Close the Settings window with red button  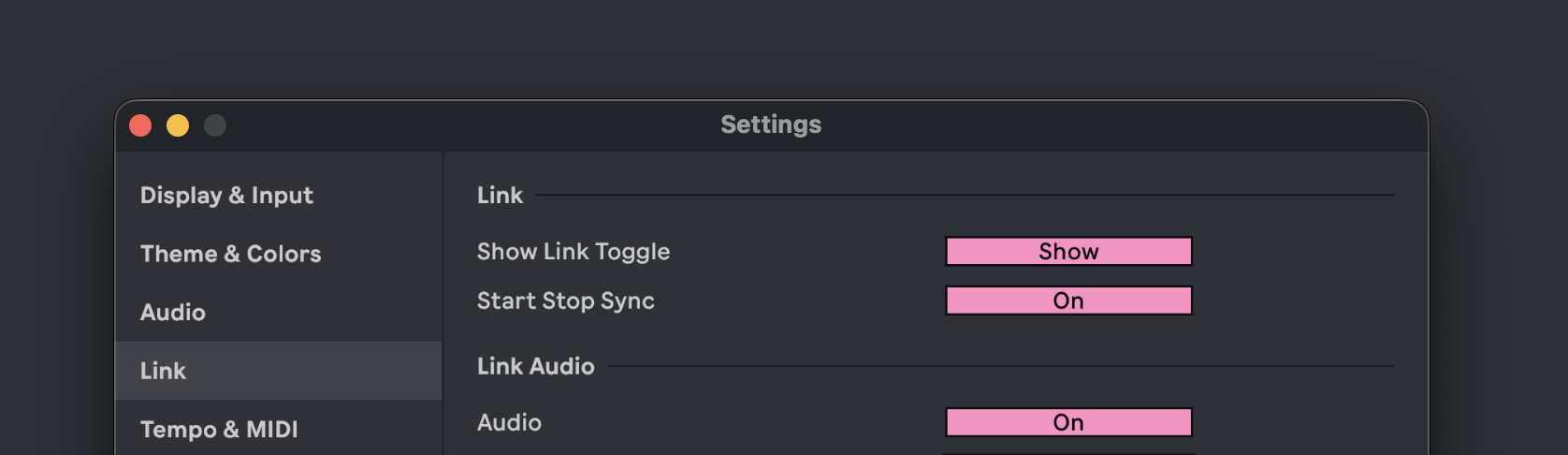point(140,125)
